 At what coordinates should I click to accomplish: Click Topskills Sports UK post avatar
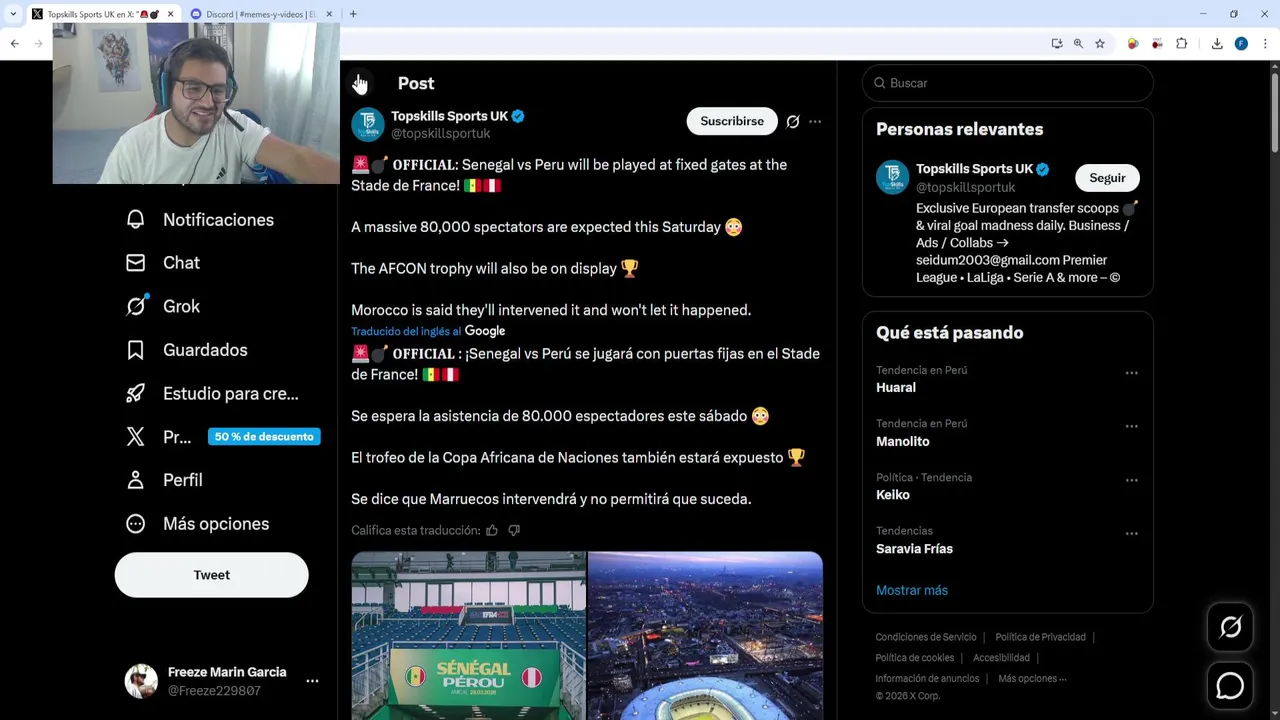coord(368,124)
